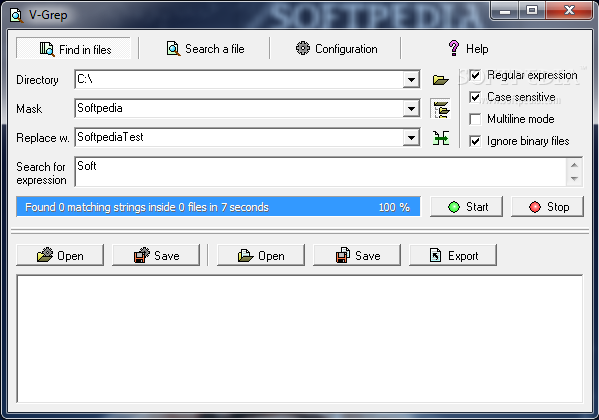599x420 pixels.
Task: Expand the Mask dropdown arrow
Action: [411, 109]
